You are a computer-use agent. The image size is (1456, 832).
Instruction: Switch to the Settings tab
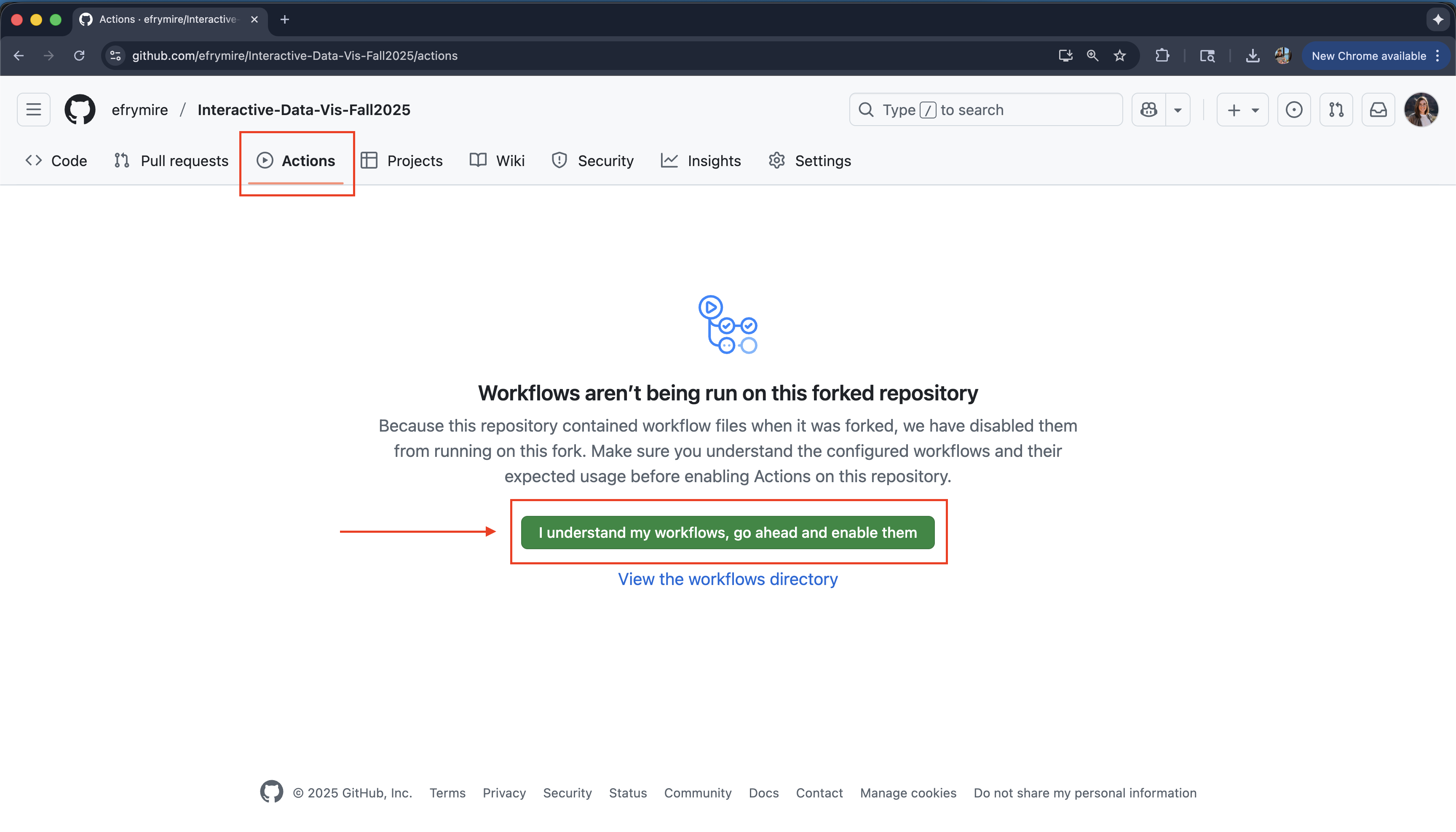[x=810, y=161]
